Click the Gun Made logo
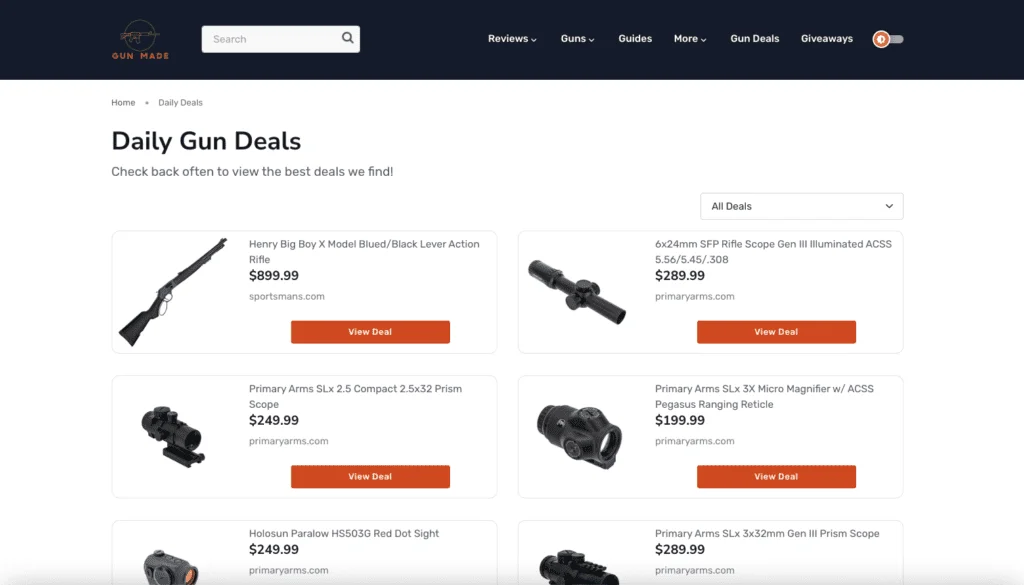Screen dimensions: 1024x585 point(138,40)
